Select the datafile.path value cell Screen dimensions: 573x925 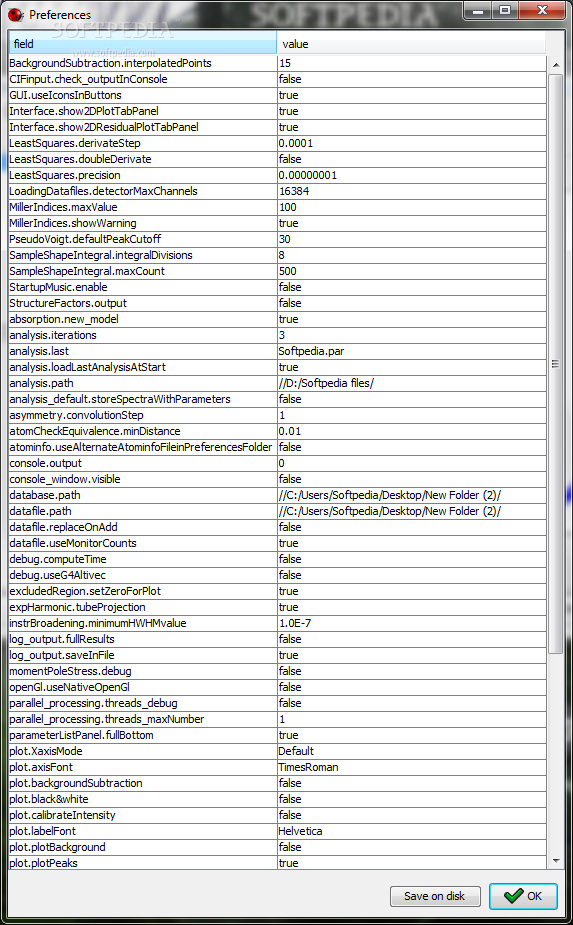tap(411, 511)
